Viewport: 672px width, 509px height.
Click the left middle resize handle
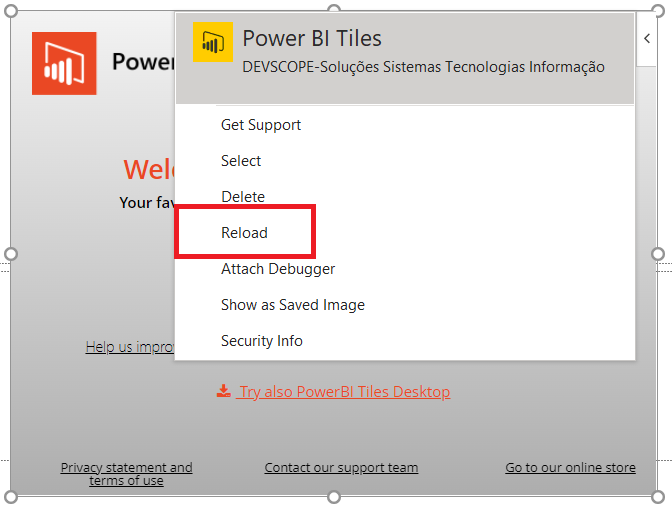point(11,254)
